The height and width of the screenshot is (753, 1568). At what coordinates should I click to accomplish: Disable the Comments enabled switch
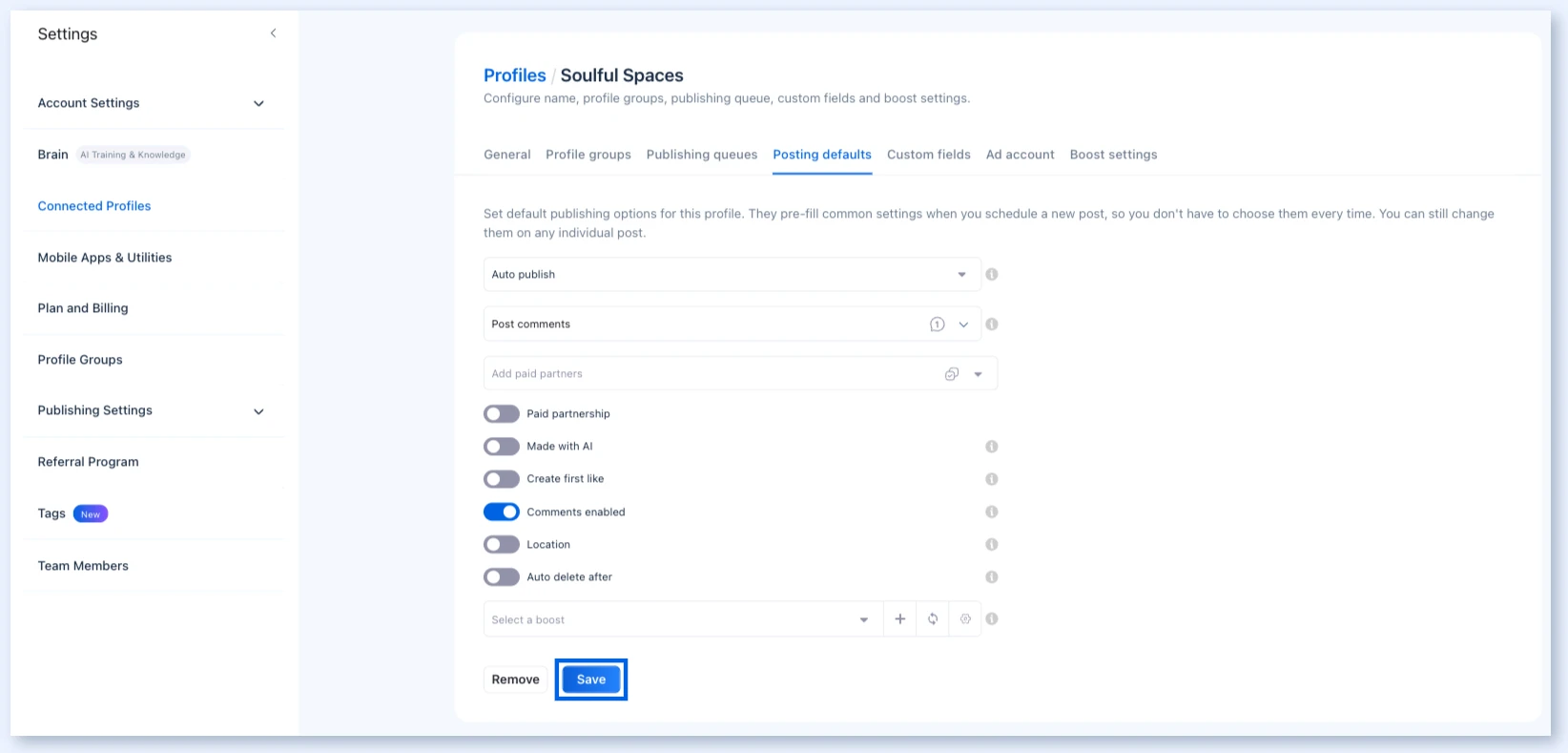(502, 512)
